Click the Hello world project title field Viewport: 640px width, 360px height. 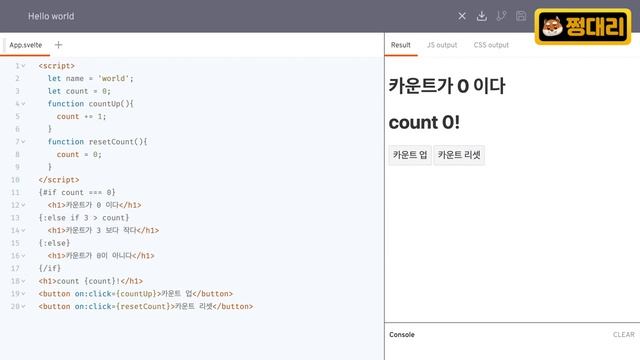coord(51,16)
